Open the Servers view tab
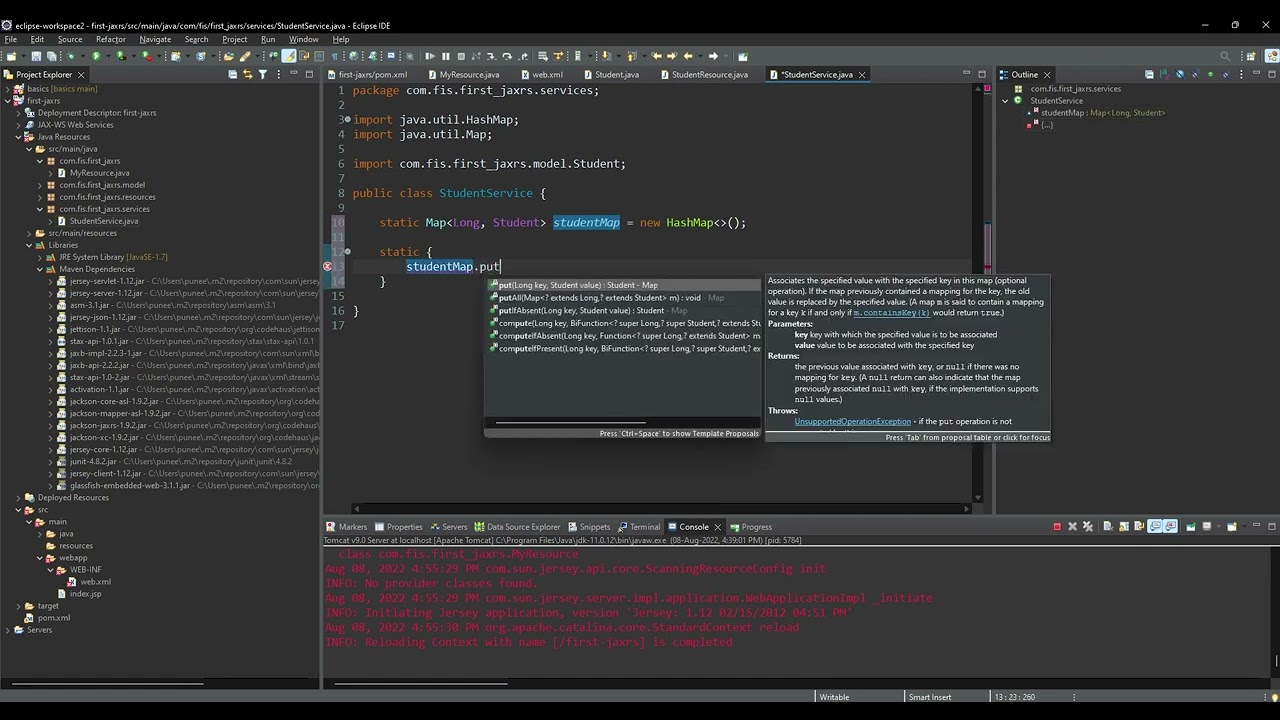The width and height of the screenshot is (1280, 720). click(x=448, y=527)
